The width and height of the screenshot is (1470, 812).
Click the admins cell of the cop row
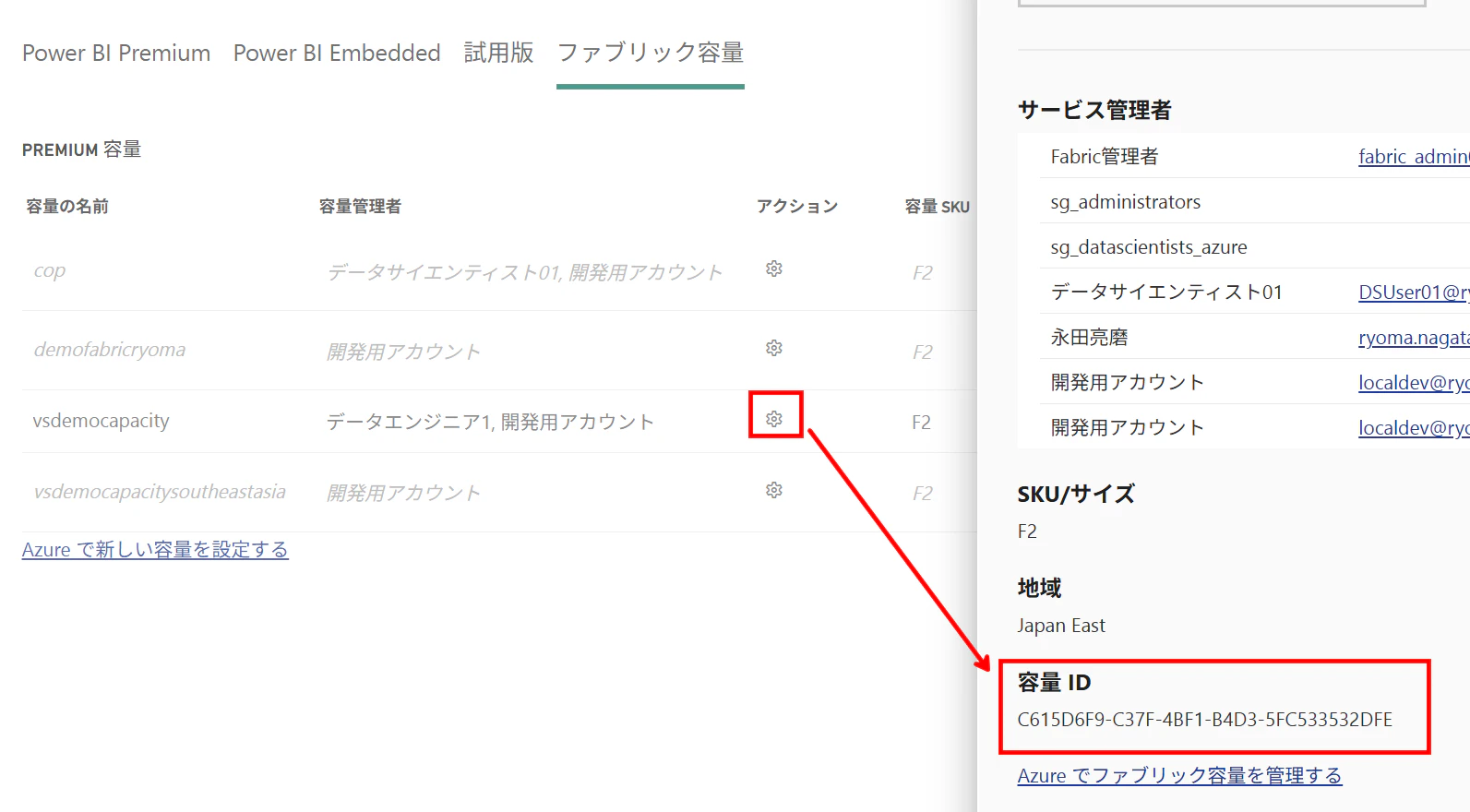click(x=525, y=272)
